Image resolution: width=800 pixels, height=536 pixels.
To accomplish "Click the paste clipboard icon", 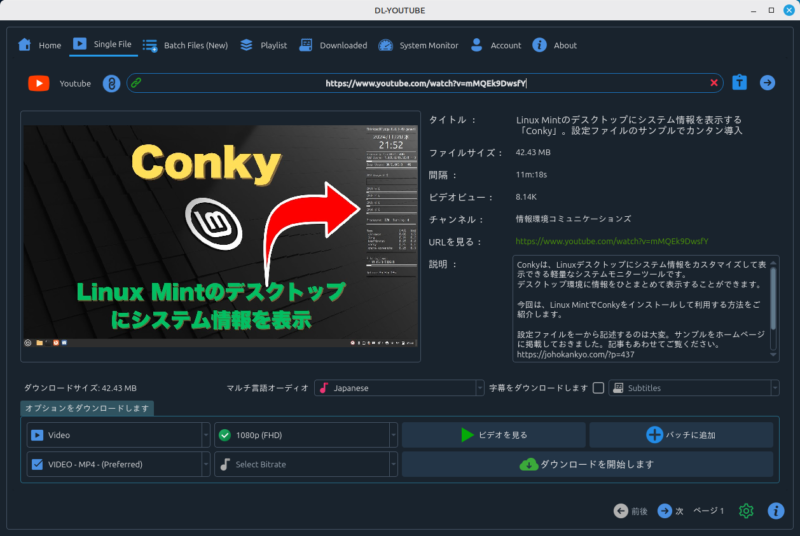I will (x=740, y=83).
